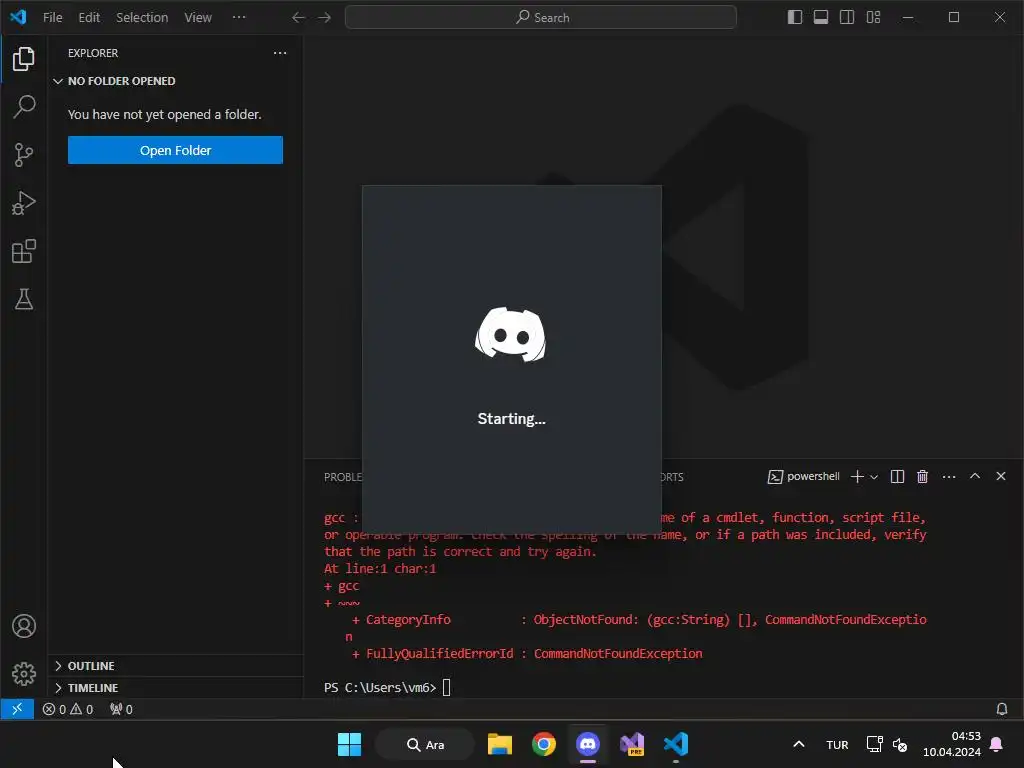Open Google Chrome from taskbar
This screenshot has width=1024, height=768.
(x=544, y=744)
